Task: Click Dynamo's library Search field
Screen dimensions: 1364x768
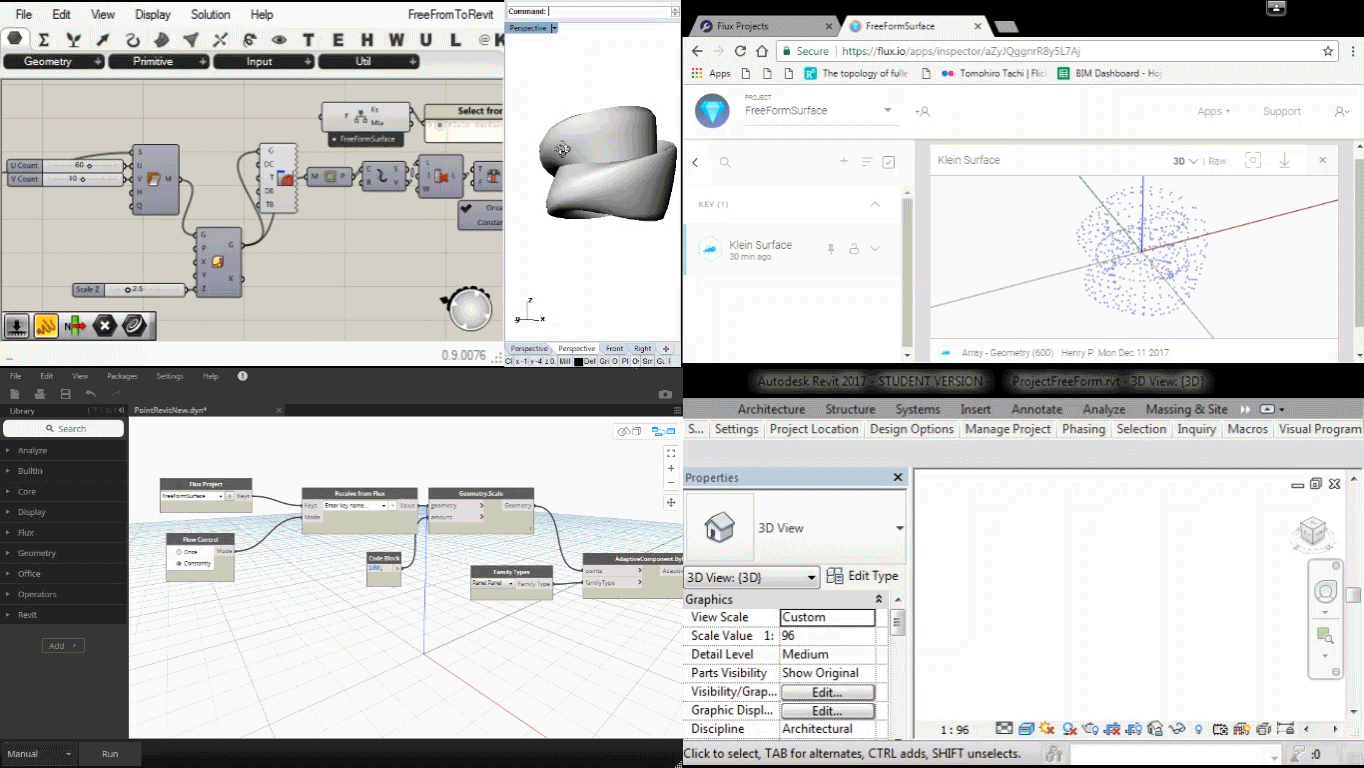Action: click(x=64, y=428)
